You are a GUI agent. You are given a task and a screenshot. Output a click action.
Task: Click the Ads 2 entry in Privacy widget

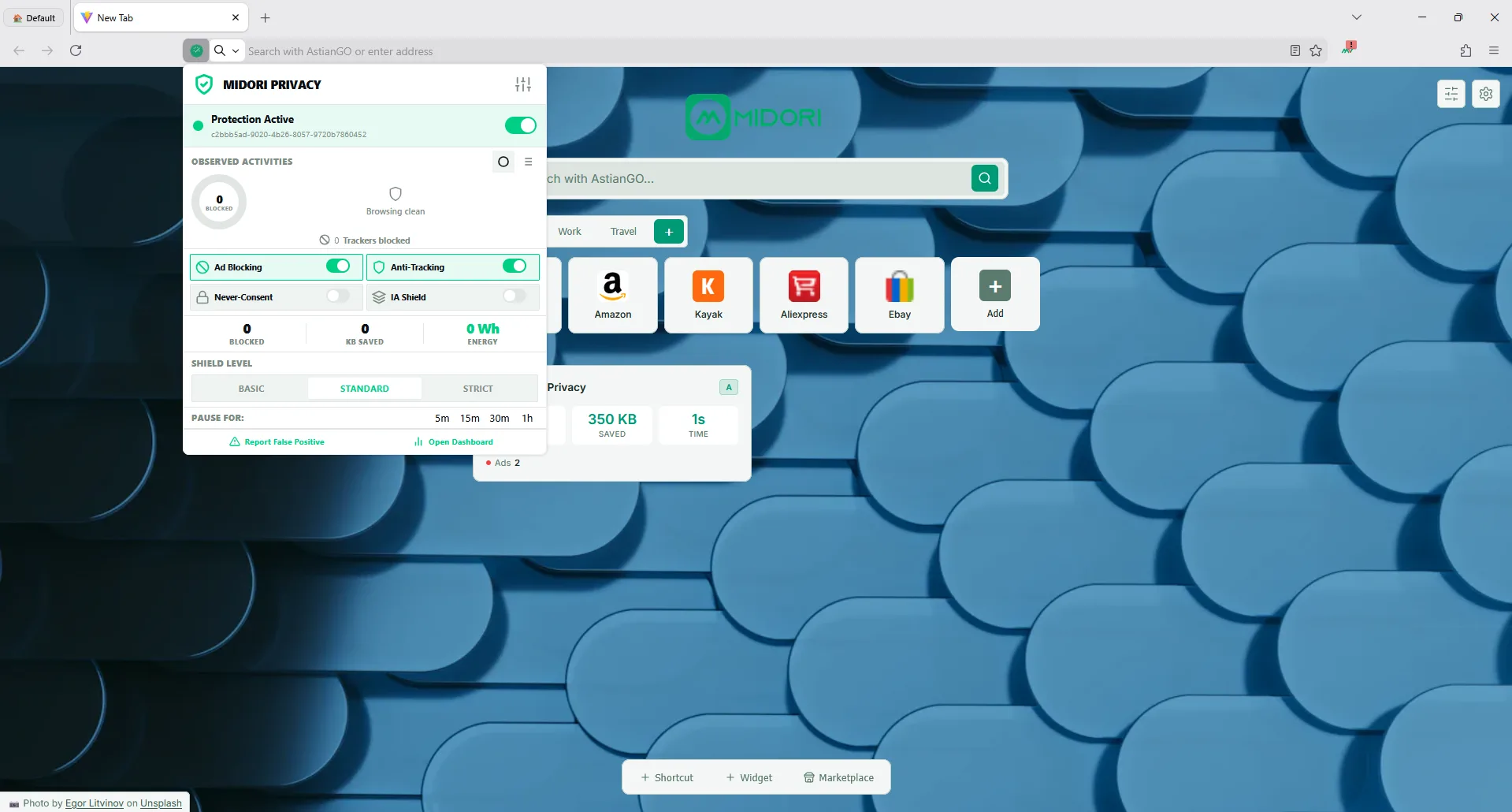(503, 463)
